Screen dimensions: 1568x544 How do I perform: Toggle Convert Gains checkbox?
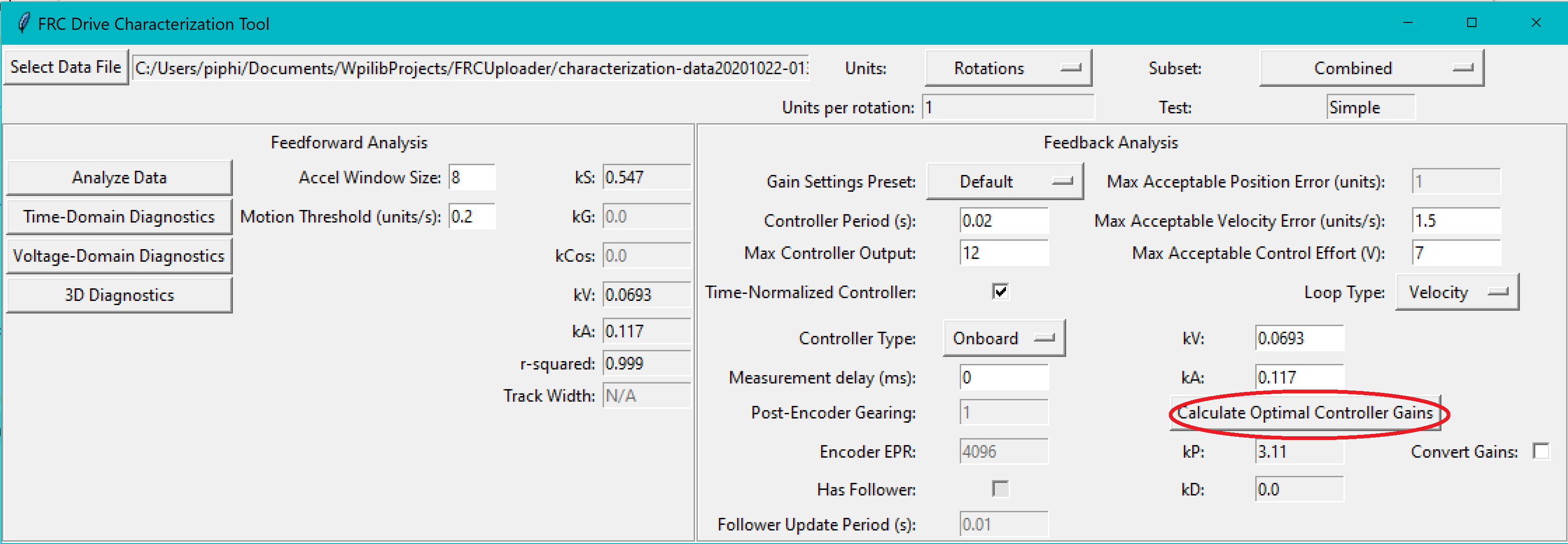(1540, 452)
